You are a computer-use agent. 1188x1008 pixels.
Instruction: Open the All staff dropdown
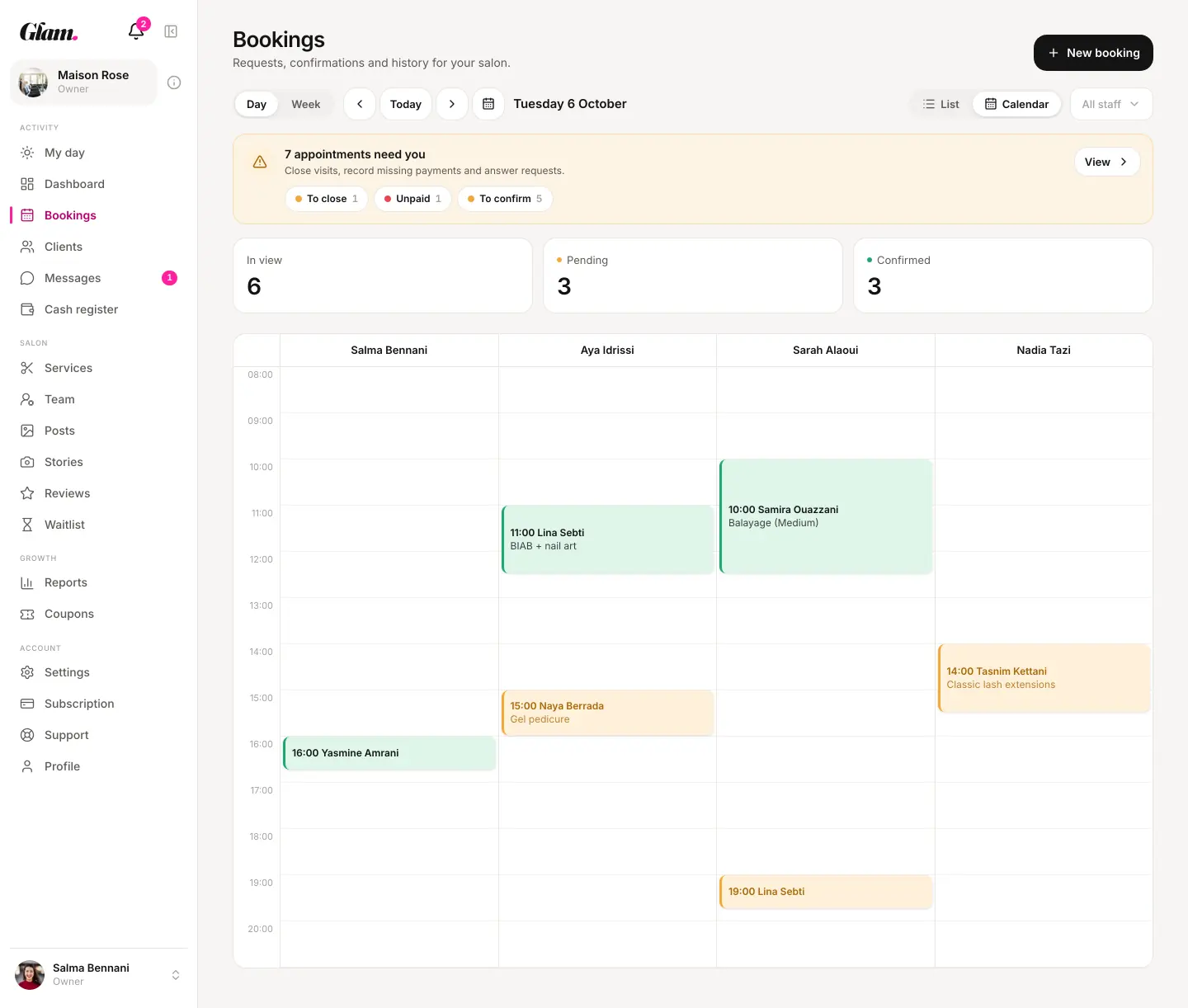(1110, 104)
